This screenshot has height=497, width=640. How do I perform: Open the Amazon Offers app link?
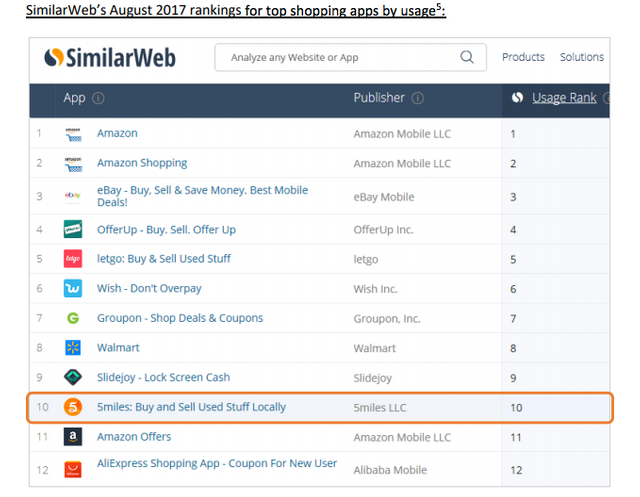click(x=134, y=437)
